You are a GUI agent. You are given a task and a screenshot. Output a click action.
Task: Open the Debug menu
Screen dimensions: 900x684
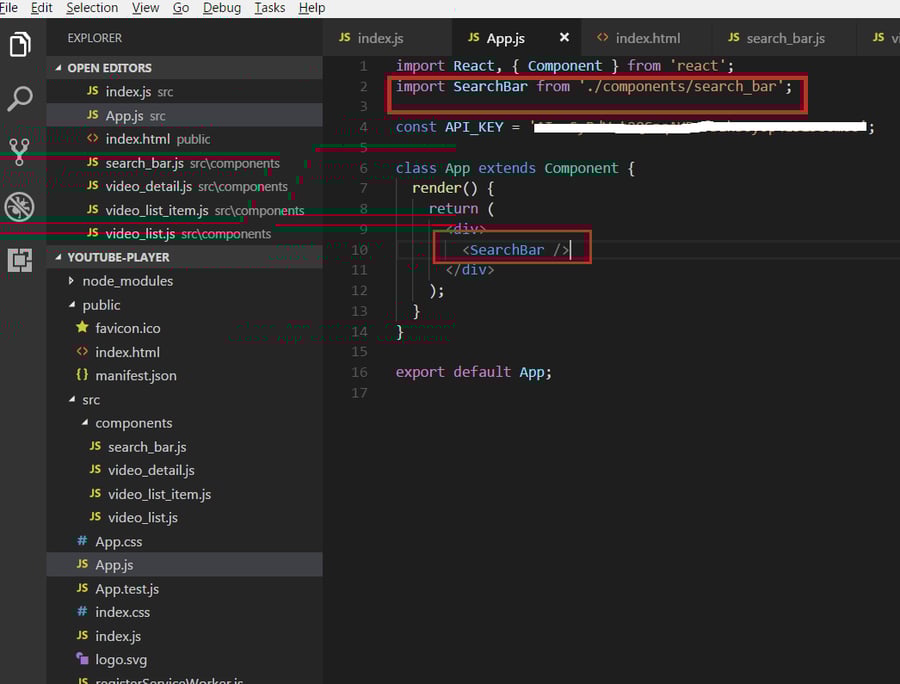[x=221, y=8]
